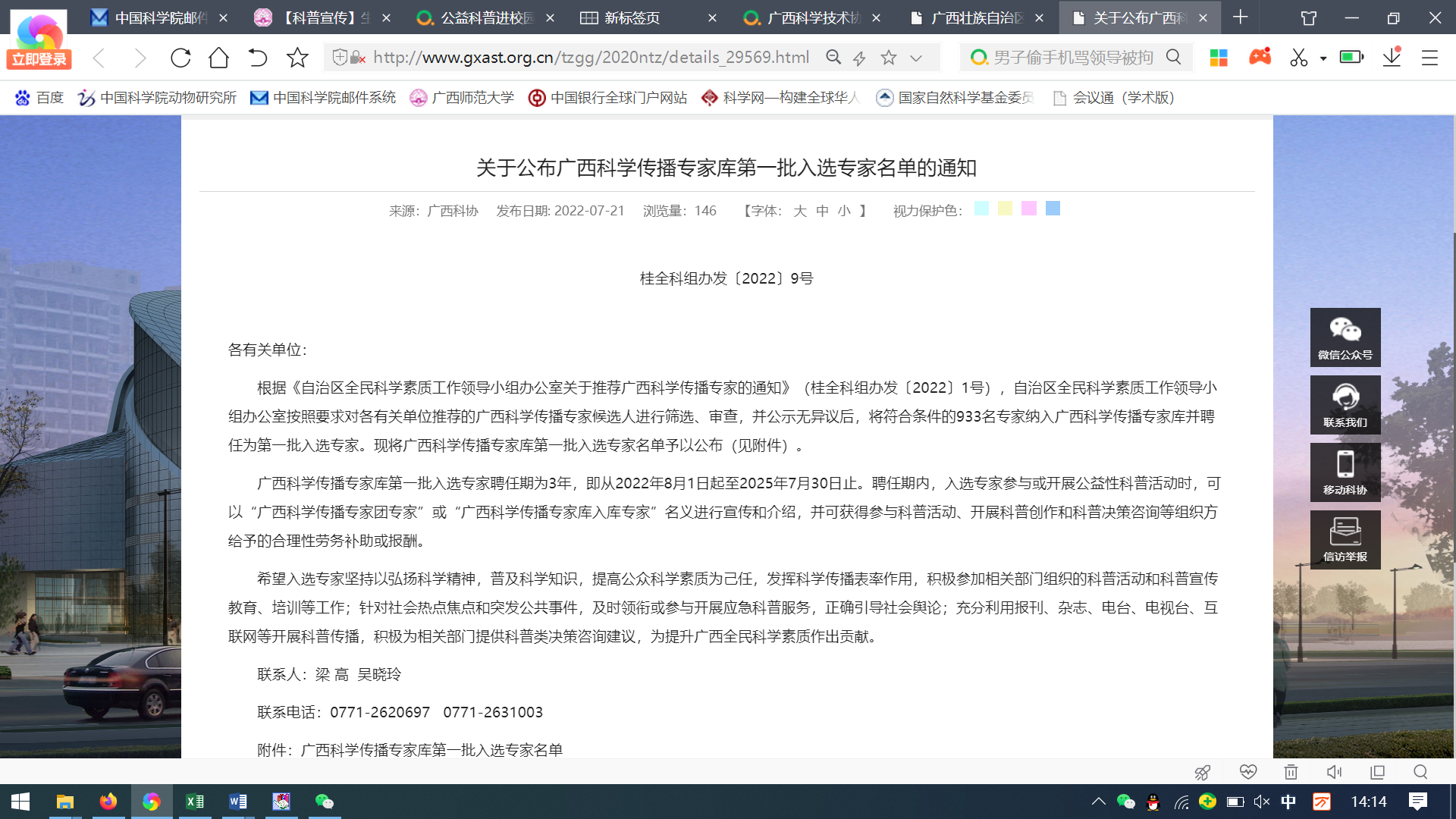The image size is (1456, 819).
Task: Toggle the volume icon in system tray
Action: pyautogui.click(x=1261, y=802)
